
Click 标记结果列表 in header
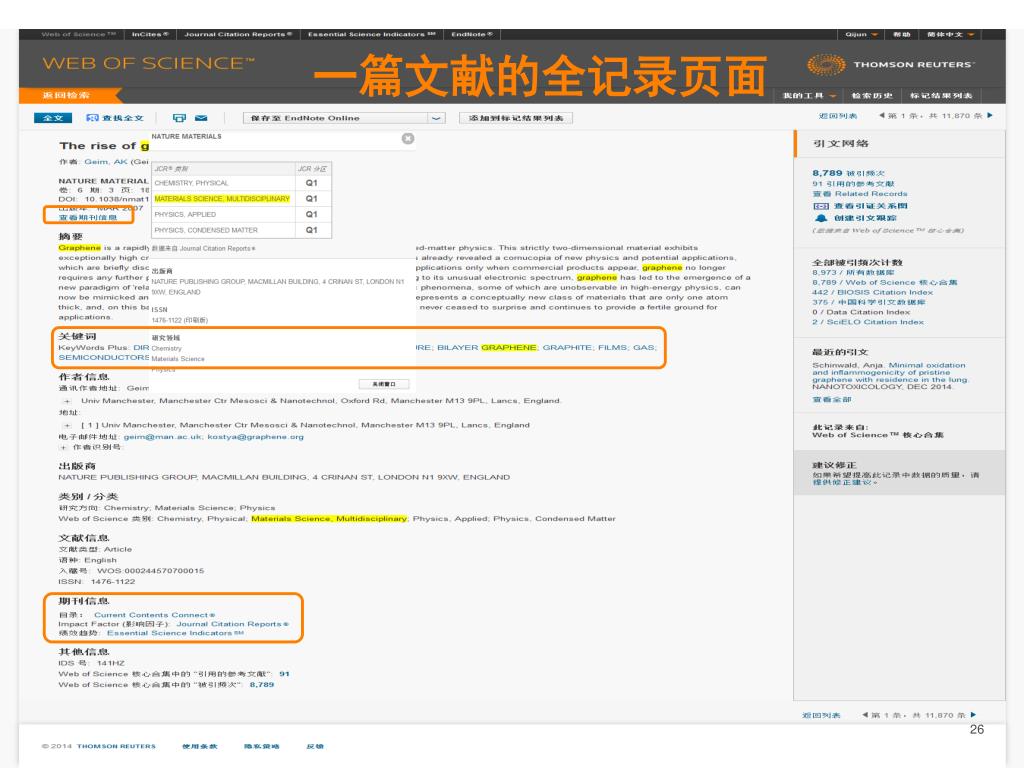tap(941, 95)
